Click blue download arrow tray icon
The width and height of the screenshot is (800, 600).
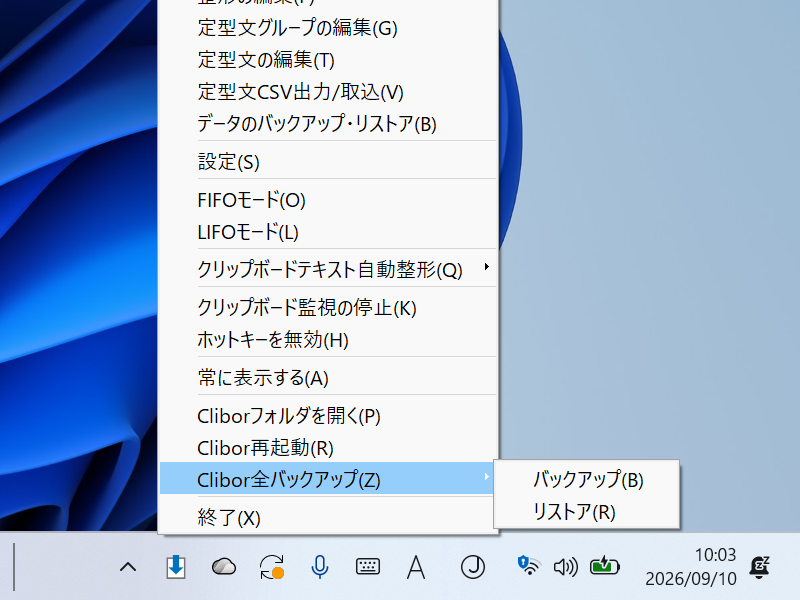[176, 567]
